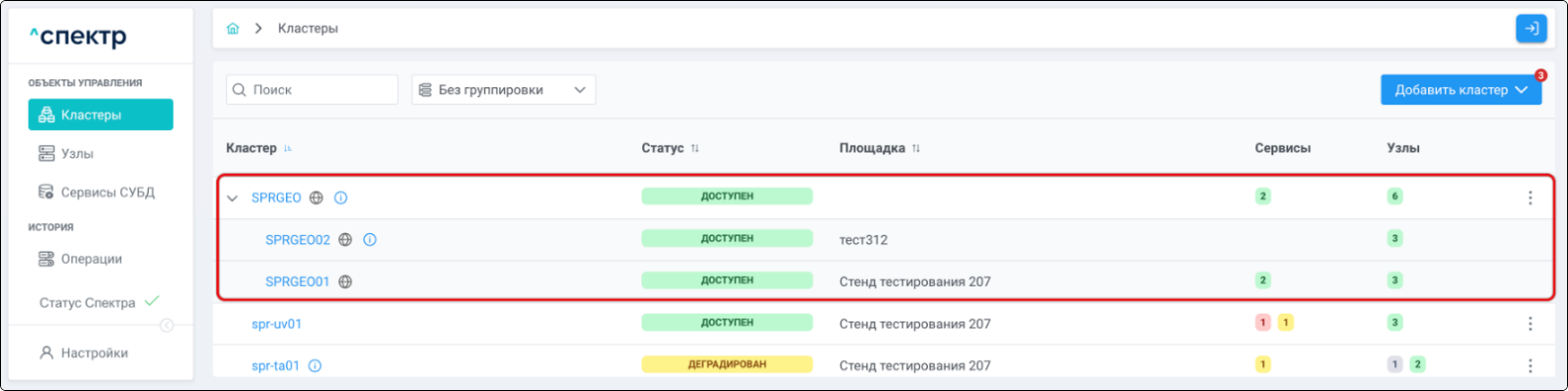
Task: Click the тест312 site cell
Action: 863,240
